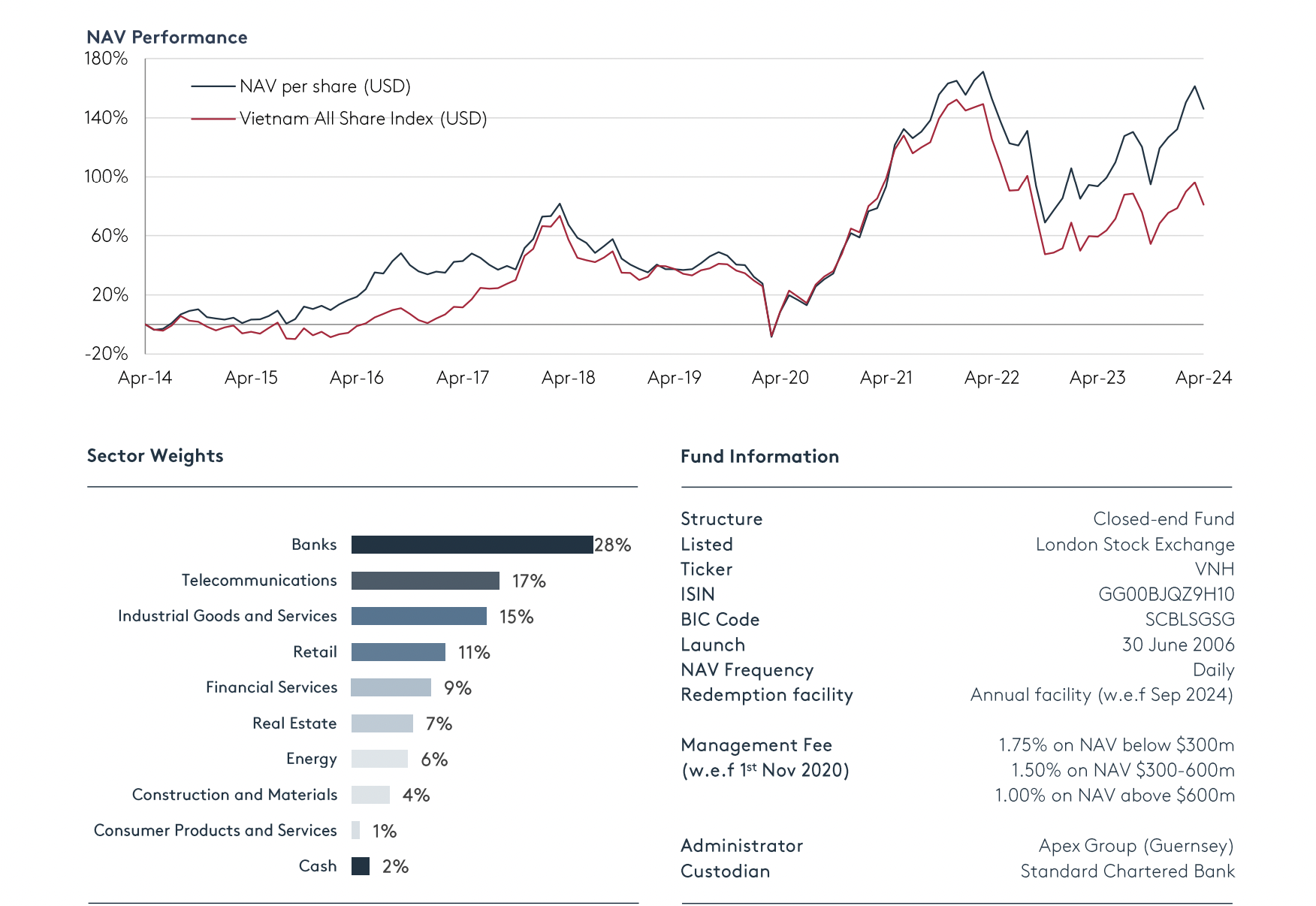The width and height of the screenshot is (1316, 906).
Task: Select the ISIN value GG00BJQZ9H10
Action: pyautogui.click(x=1166, y=594)
